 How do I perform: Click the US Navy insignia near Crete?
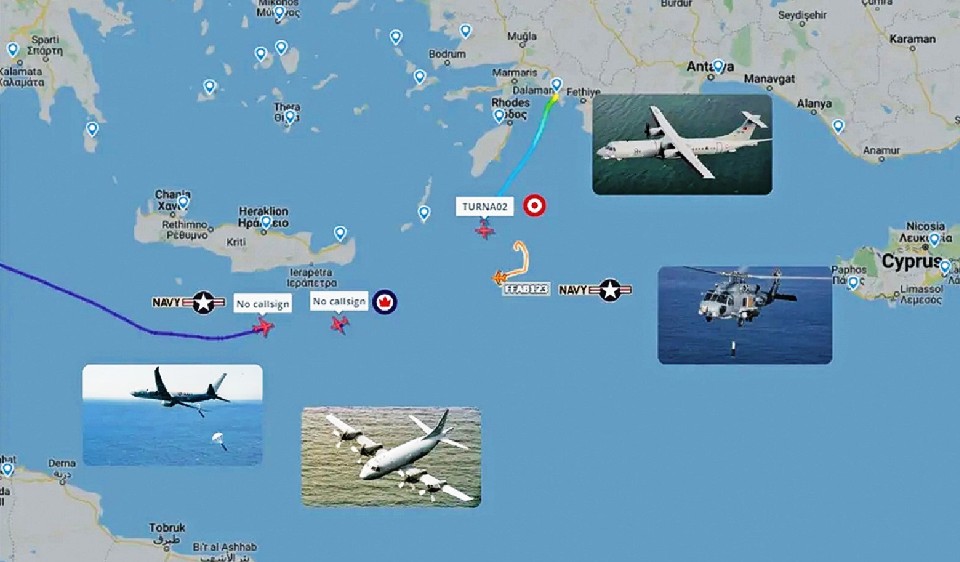pos(189,302)
